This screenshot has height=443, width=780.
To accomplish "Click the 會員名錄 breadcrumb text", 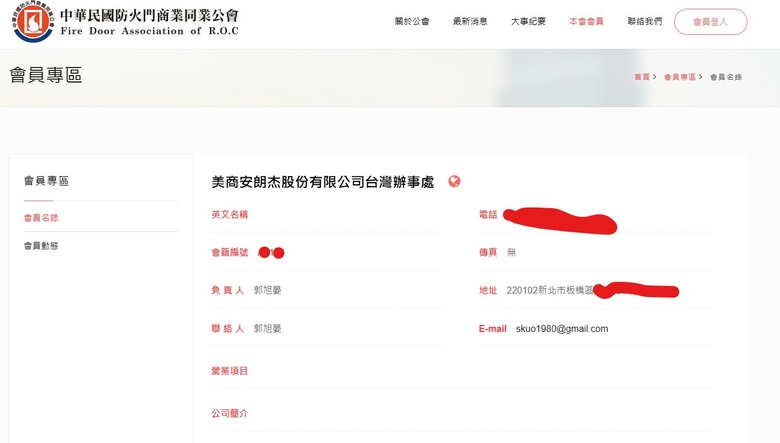I will [x=726, y=77].
